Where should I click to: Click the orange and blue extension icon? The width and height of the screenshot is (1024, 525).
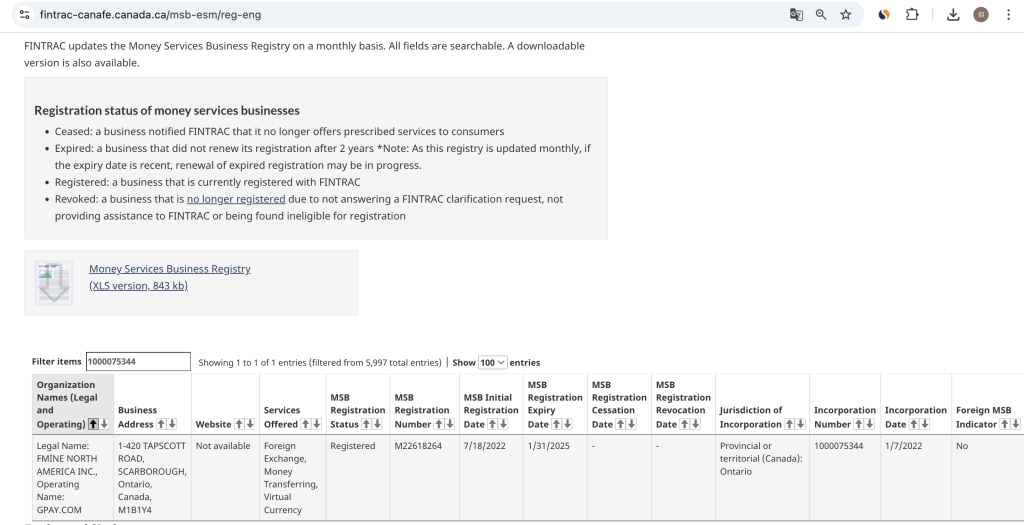coord(884,15)
